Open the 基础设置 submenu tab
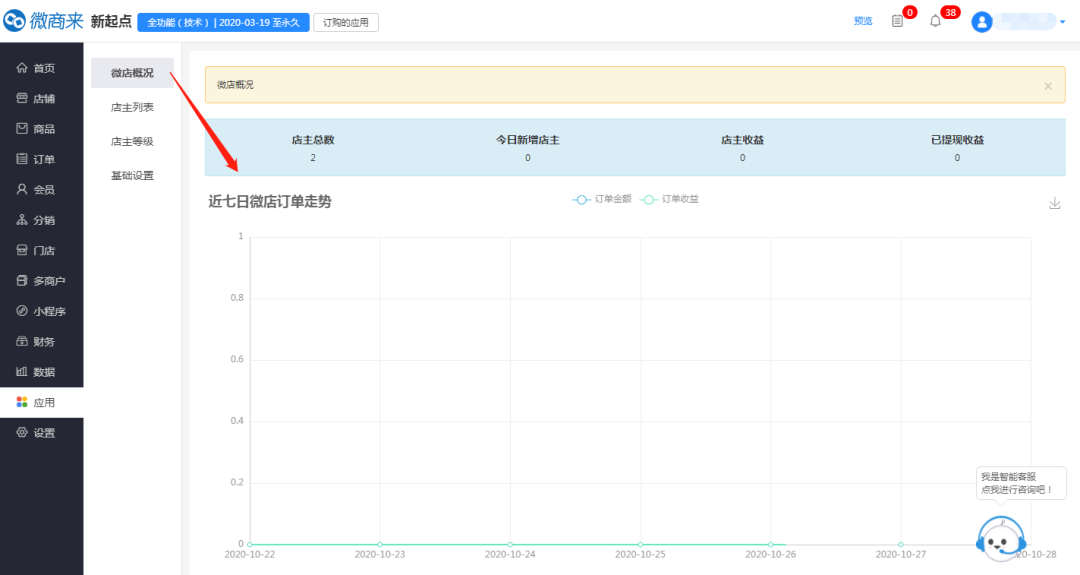 (x=132, y=176)
